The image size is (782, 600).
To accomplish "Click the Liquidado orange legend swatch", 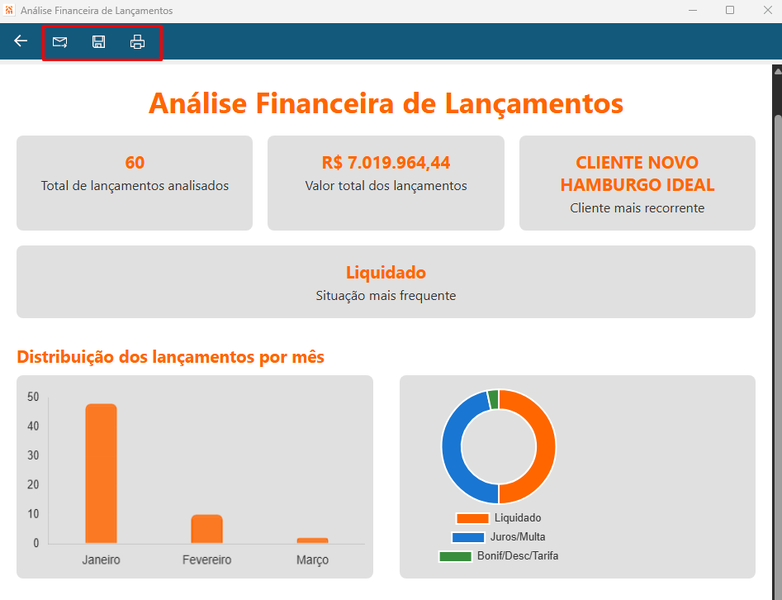I will point(472,518).
